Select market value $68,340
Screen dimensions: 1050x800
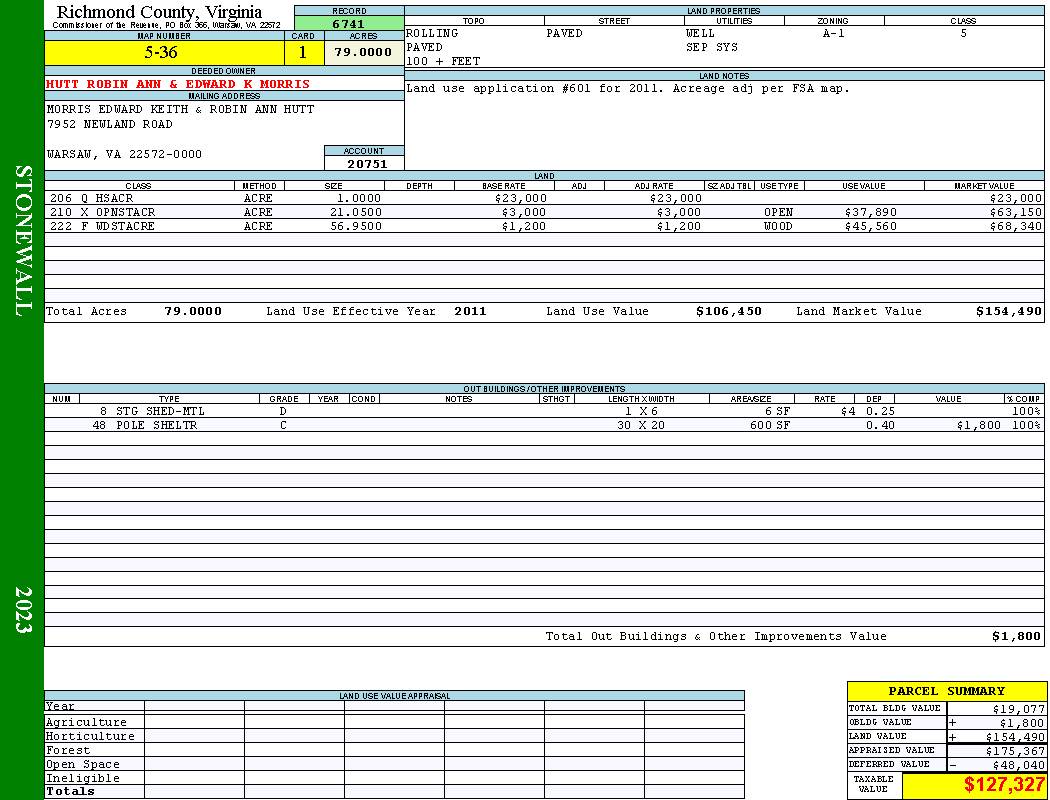pos(1016,226)
